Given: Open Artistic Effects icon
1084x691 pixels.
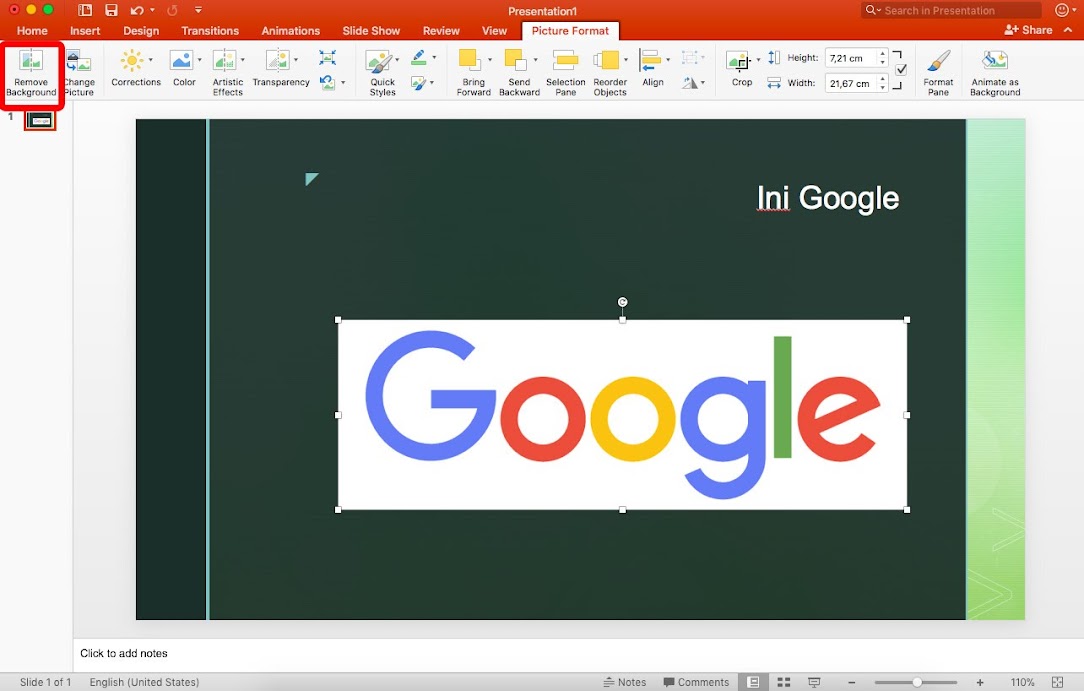Looking at the screenshot, I should (224, 61).
